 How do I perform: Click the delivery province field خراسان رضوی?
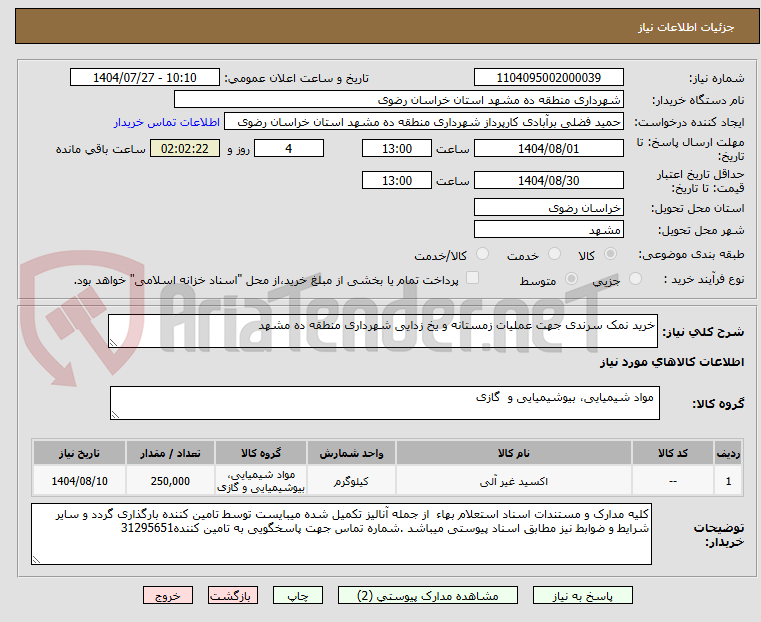[549, 208]
